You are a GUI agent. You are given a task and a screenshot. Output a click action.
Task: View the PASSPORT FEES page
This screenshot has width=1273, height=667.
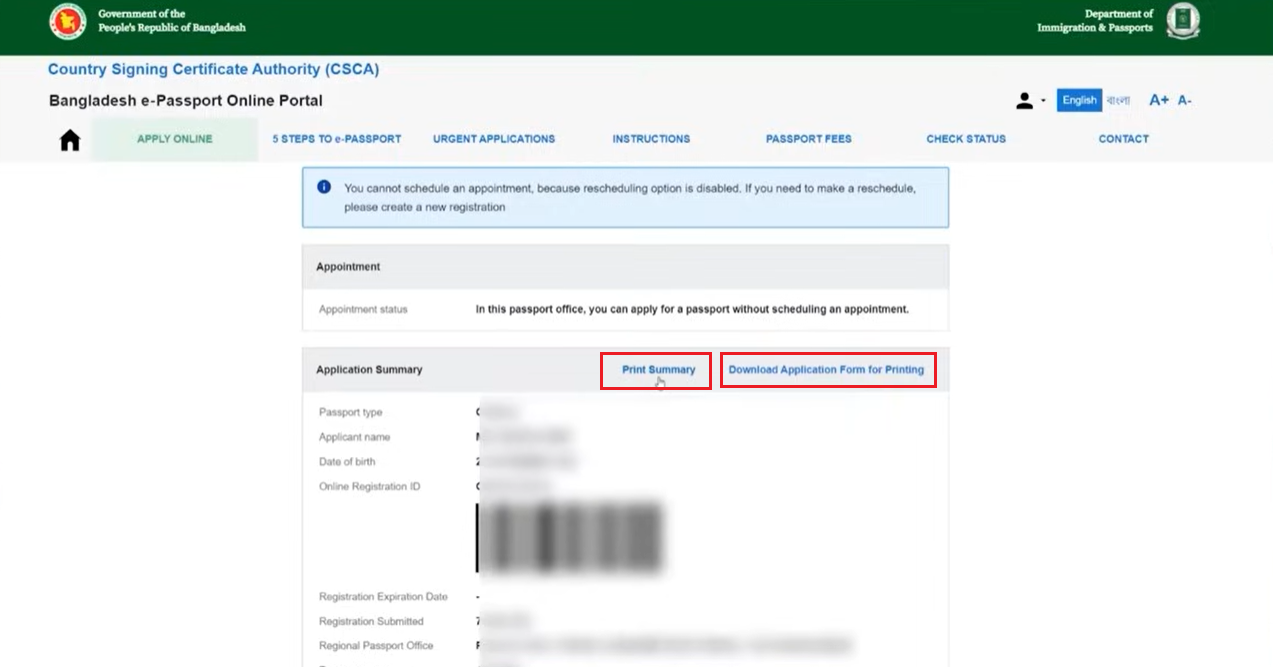coord(809,139)
